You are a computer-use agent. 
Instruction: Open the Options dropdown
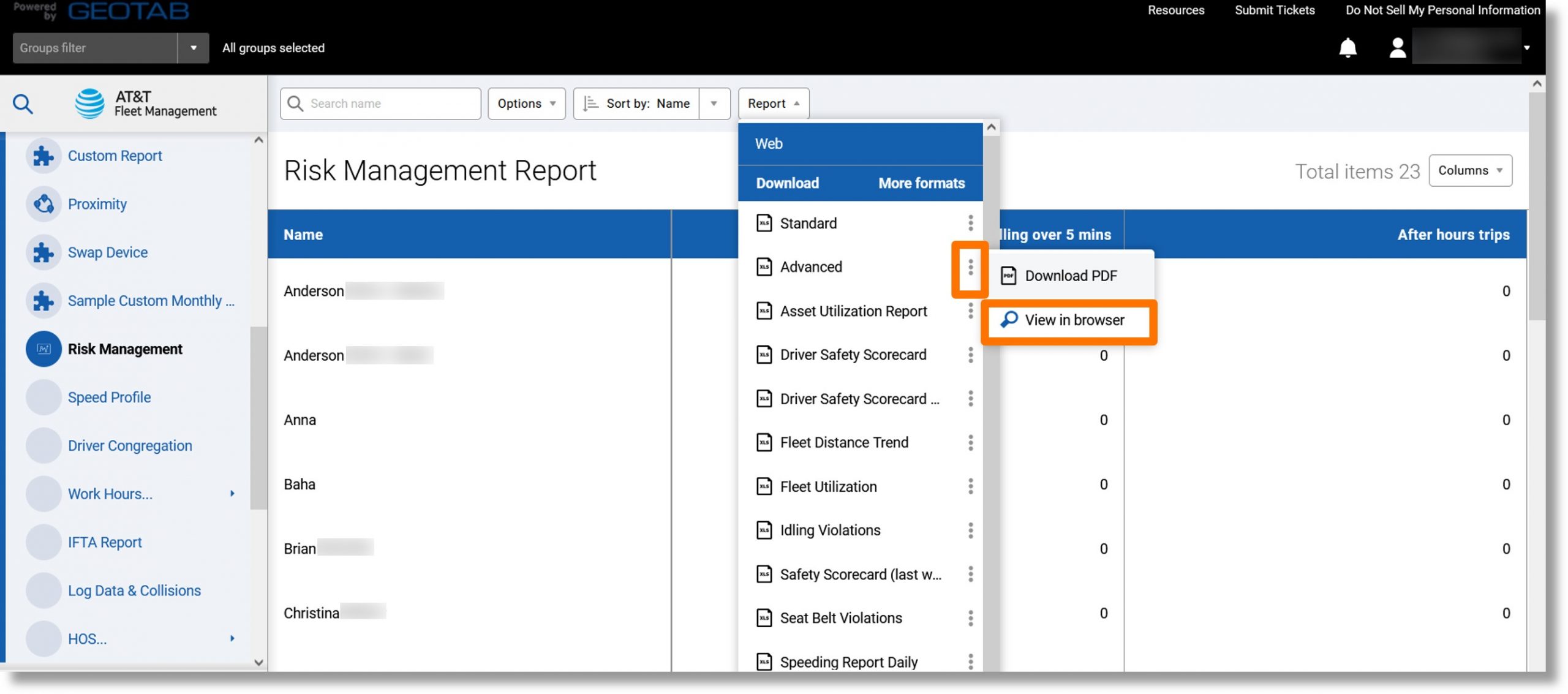(526, 104)
